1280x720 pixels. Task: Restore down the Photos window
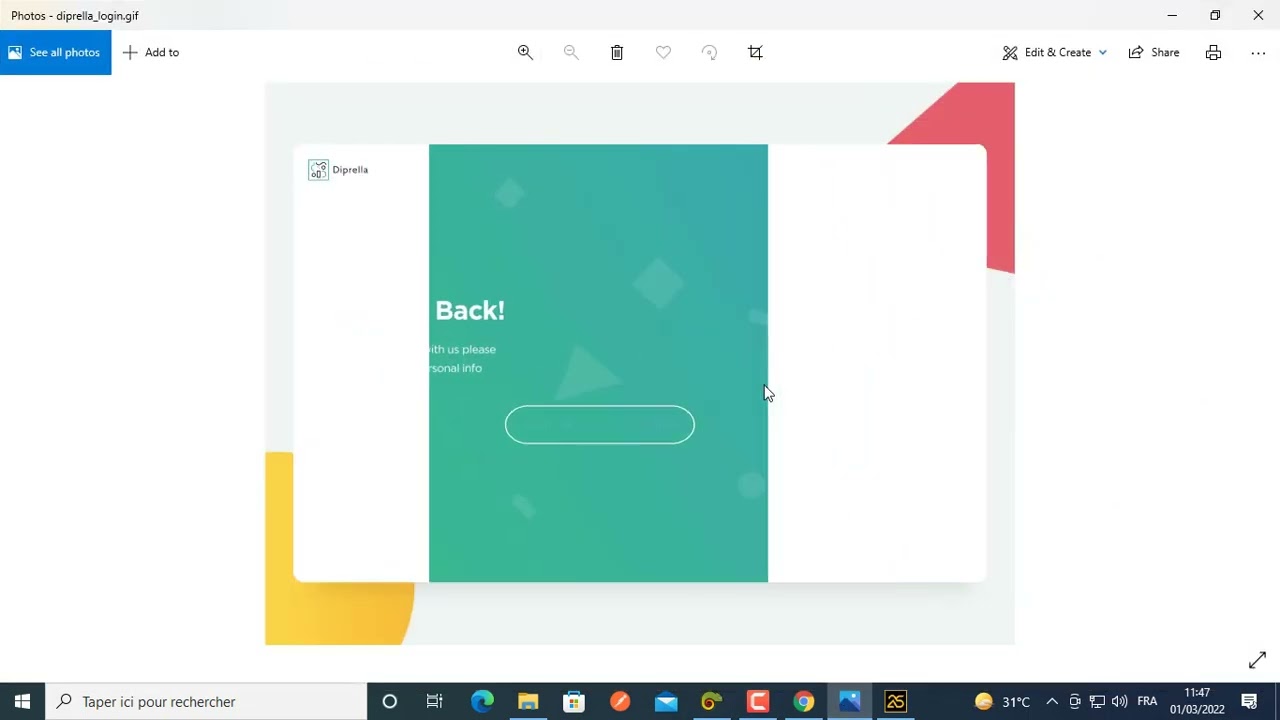[1215, 15]
